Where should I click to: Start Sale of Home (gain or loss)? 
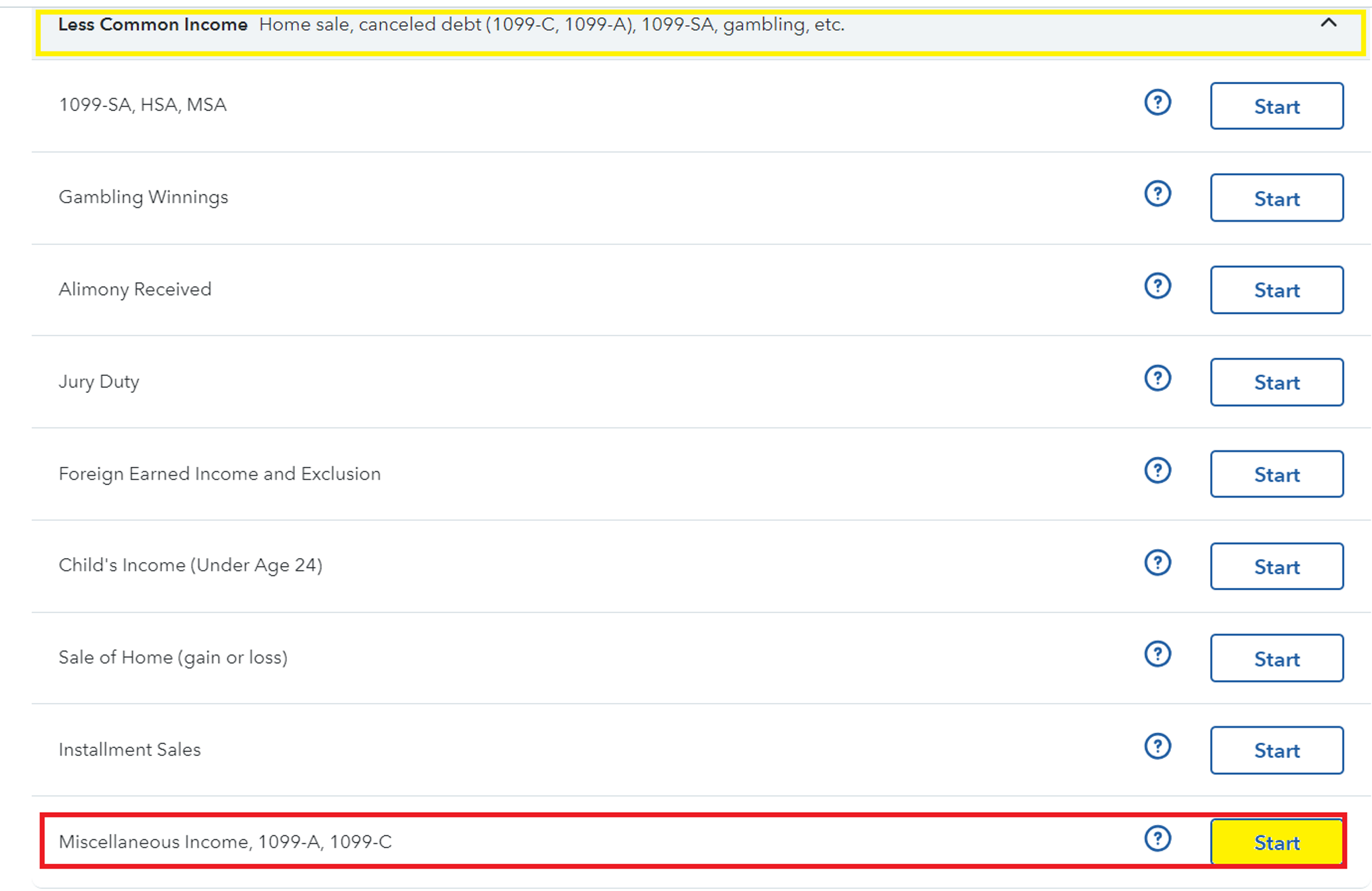[x=1277, y=658]
